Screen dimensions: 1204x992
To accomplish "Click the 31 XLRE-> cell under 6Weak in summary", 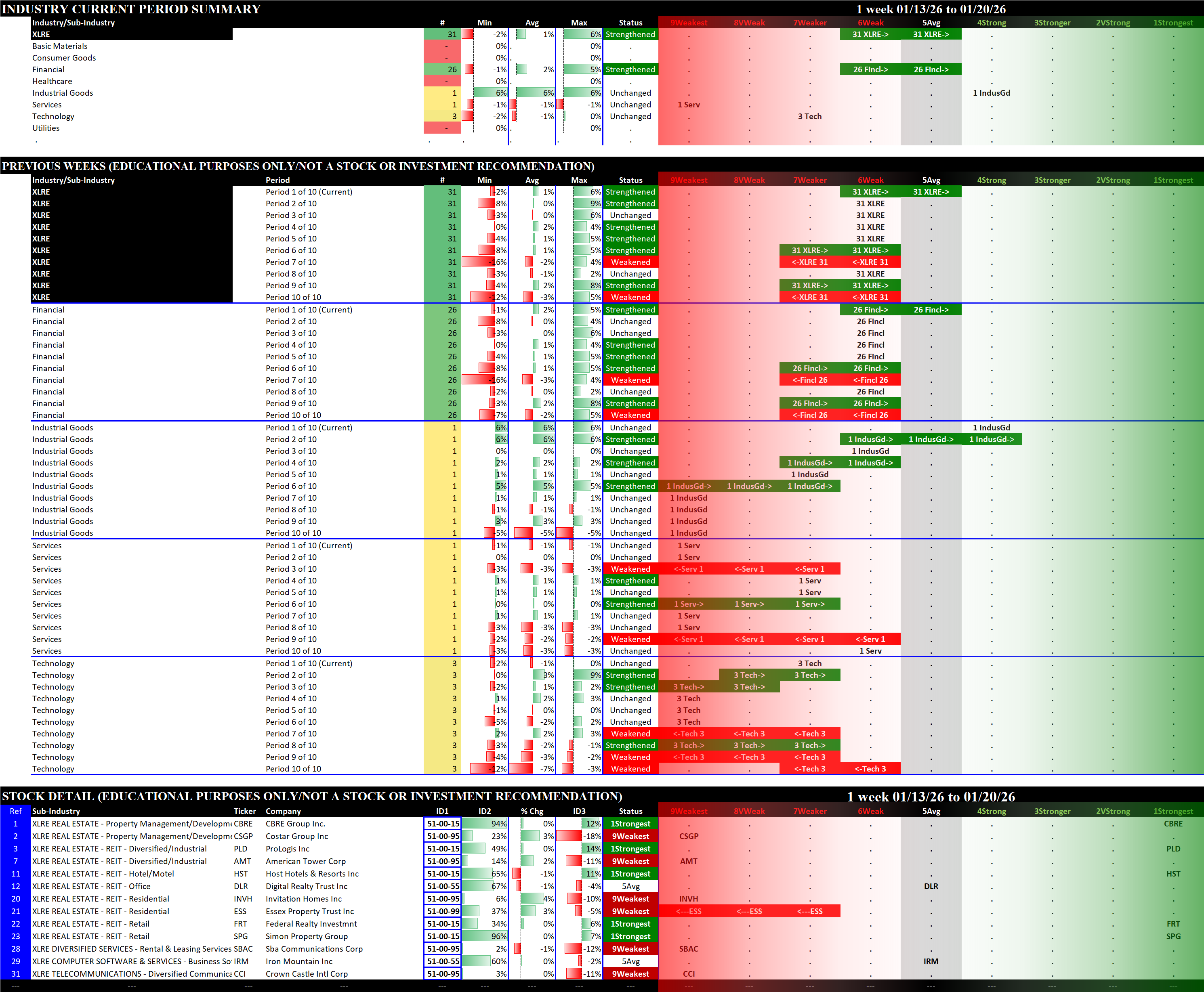I will [x=870, y=34].
